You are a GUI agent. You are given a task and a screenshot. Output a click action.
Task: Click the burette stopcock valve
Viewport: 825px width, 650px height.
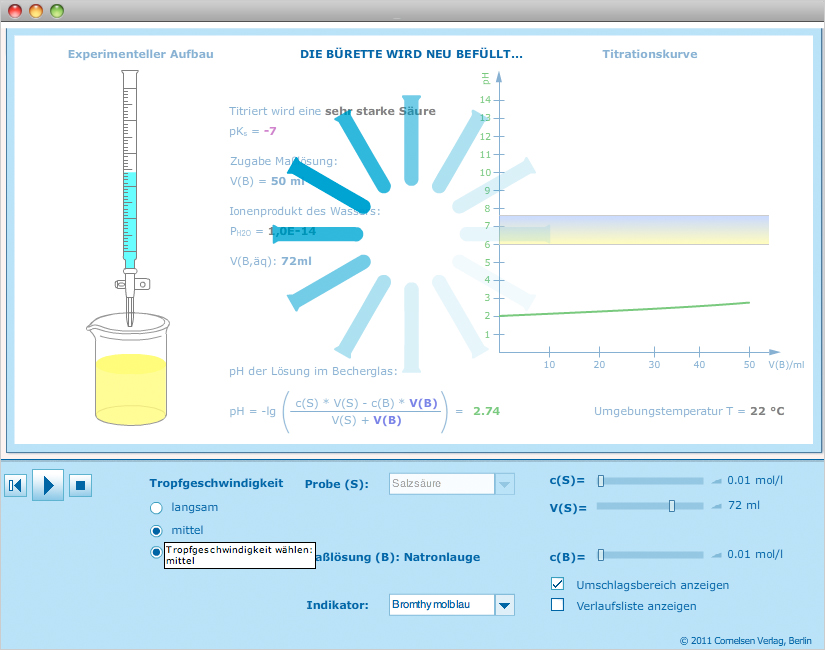tap(130, 283)
